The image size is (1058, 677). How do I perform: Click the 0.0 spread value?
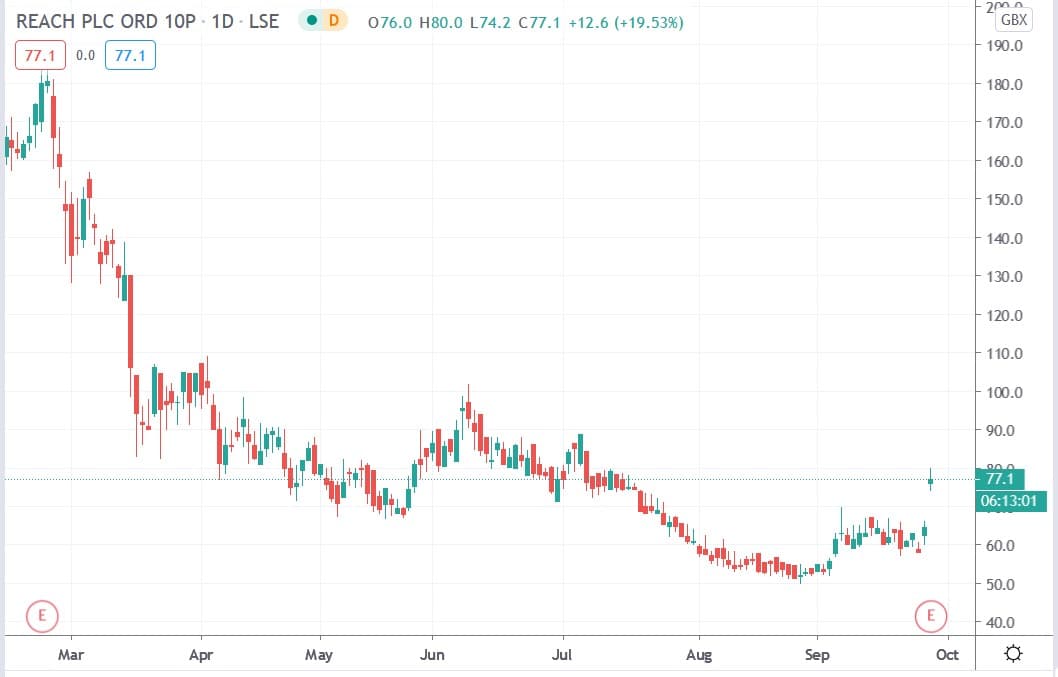85,55
